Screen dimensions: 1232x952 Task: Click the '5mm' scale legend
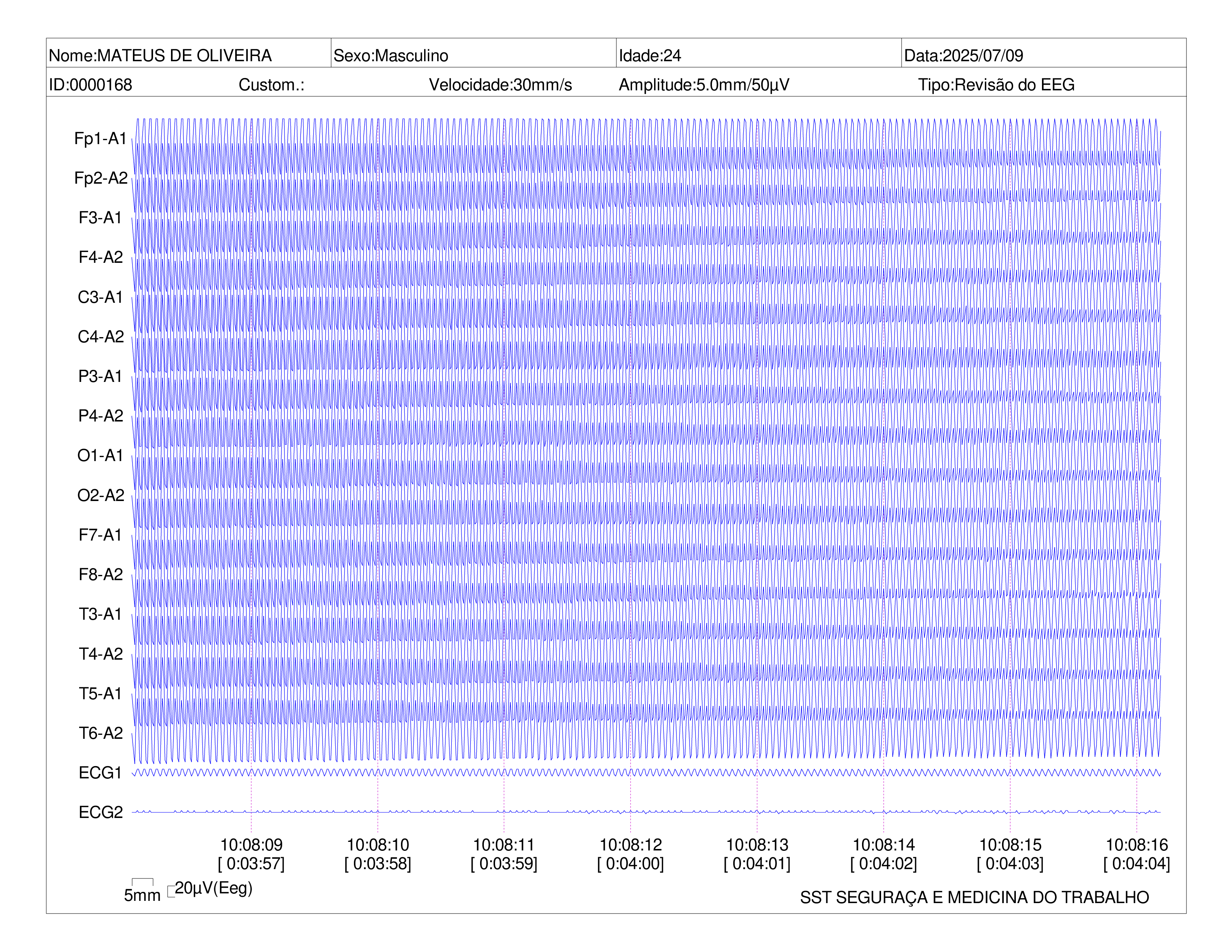142,895
